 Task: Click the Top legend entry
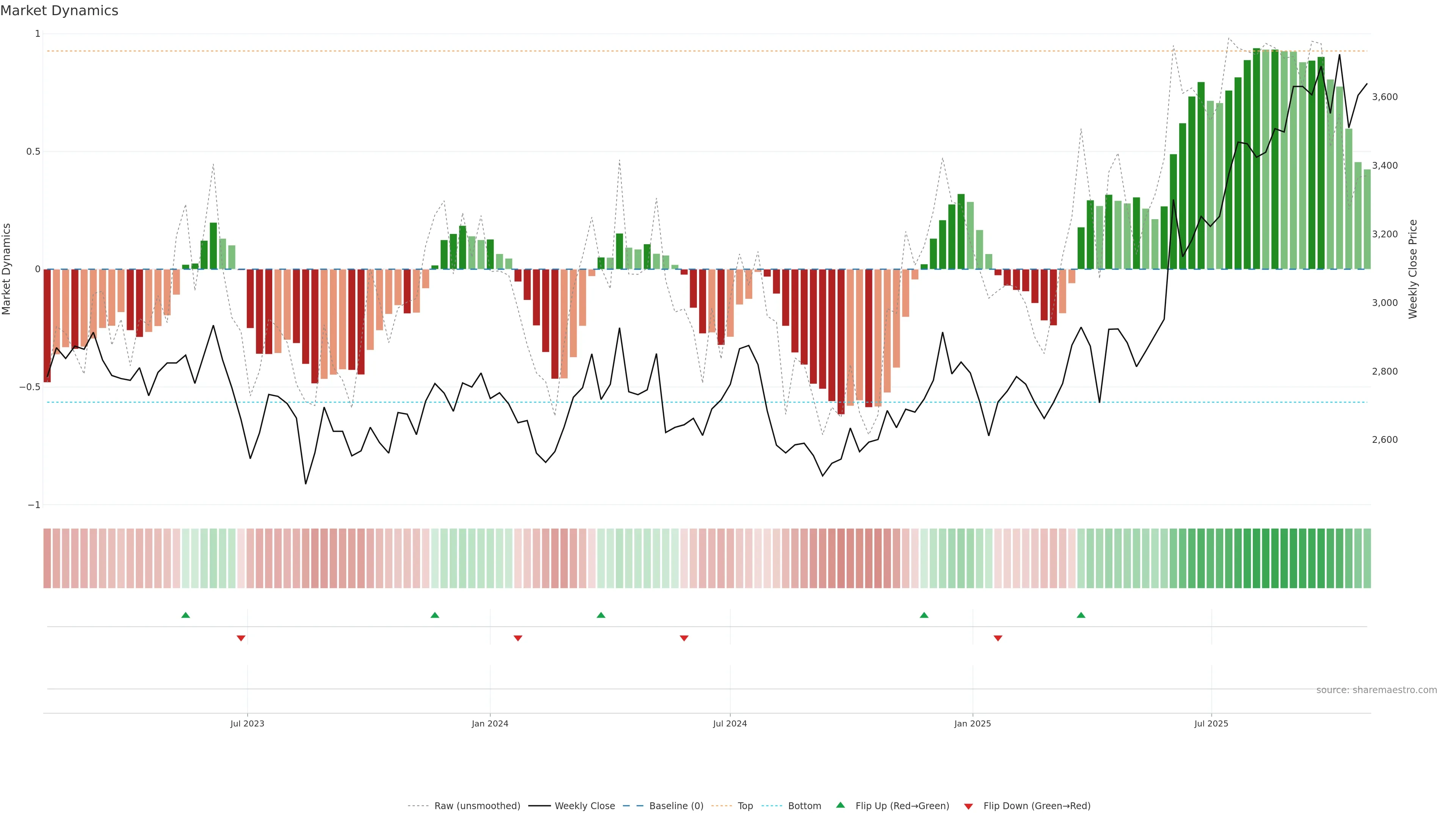(x=745, y=806)
